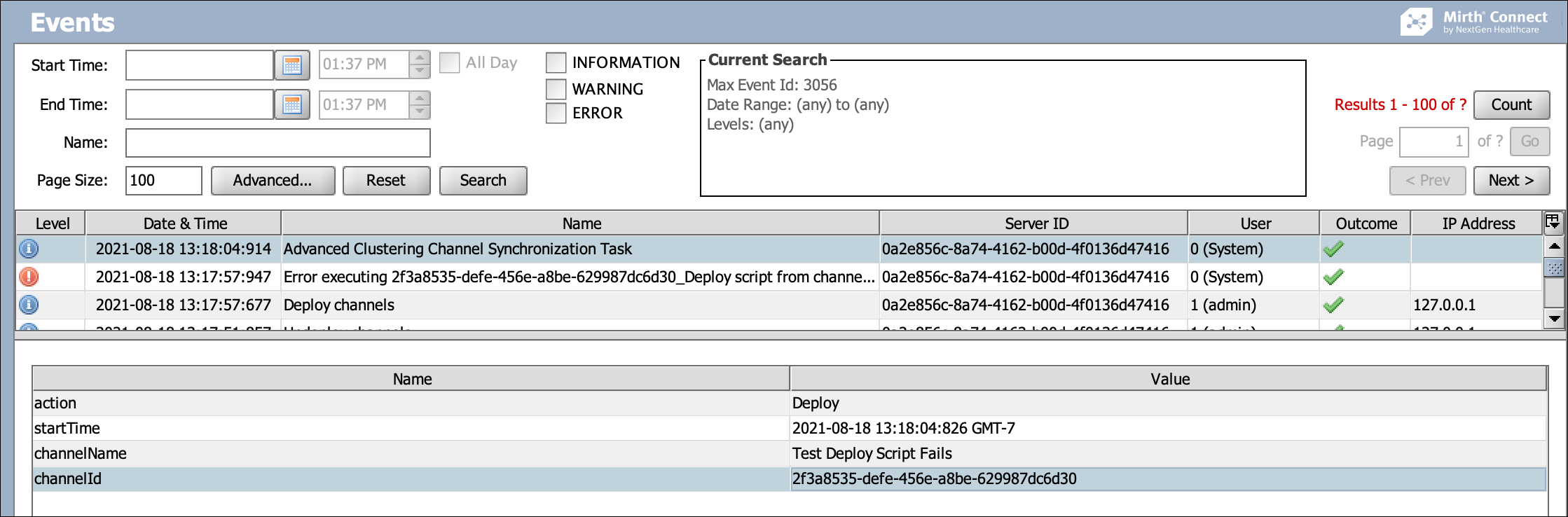This screenshot has height=517, width=1568.
Task: Select the channelName attribute row
Action: pyautogui.click(x=790, y=453)
